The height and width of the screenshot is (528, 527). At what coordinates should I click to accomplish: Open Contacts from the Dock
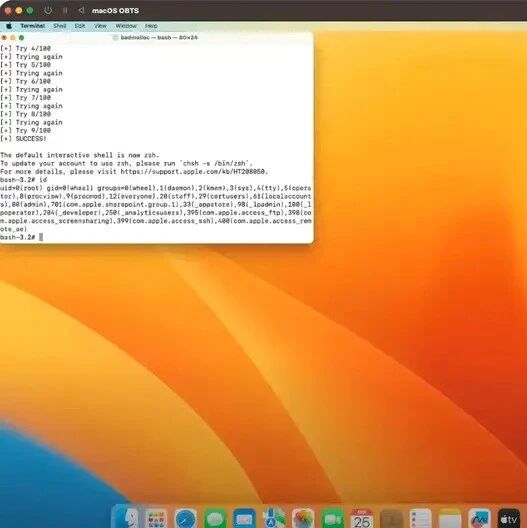391,519
